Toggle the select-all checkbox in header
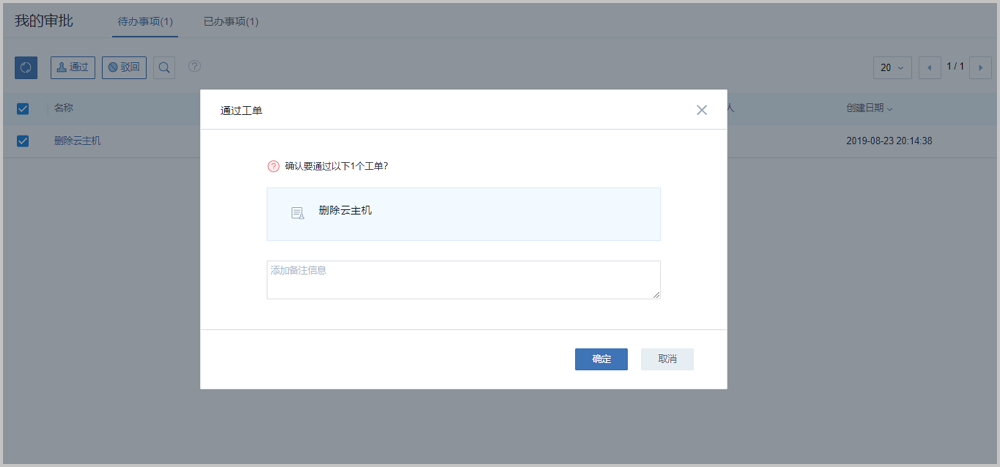This screenshot has height=467, width=1000. [23, 108]
